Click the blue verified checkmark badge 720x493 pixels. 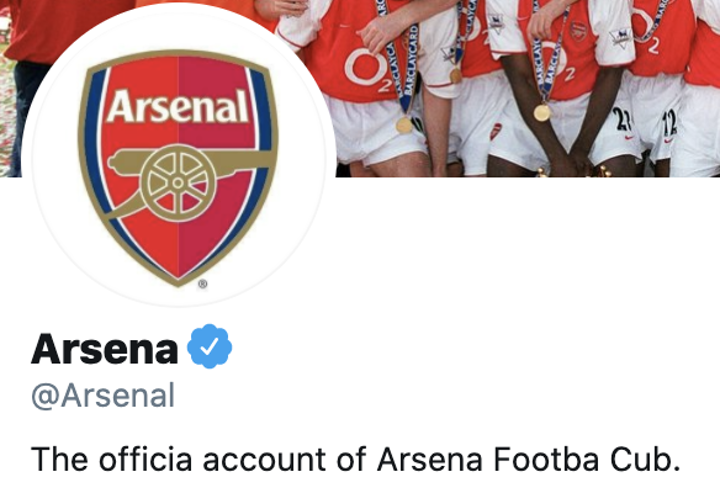click(210, 347)
